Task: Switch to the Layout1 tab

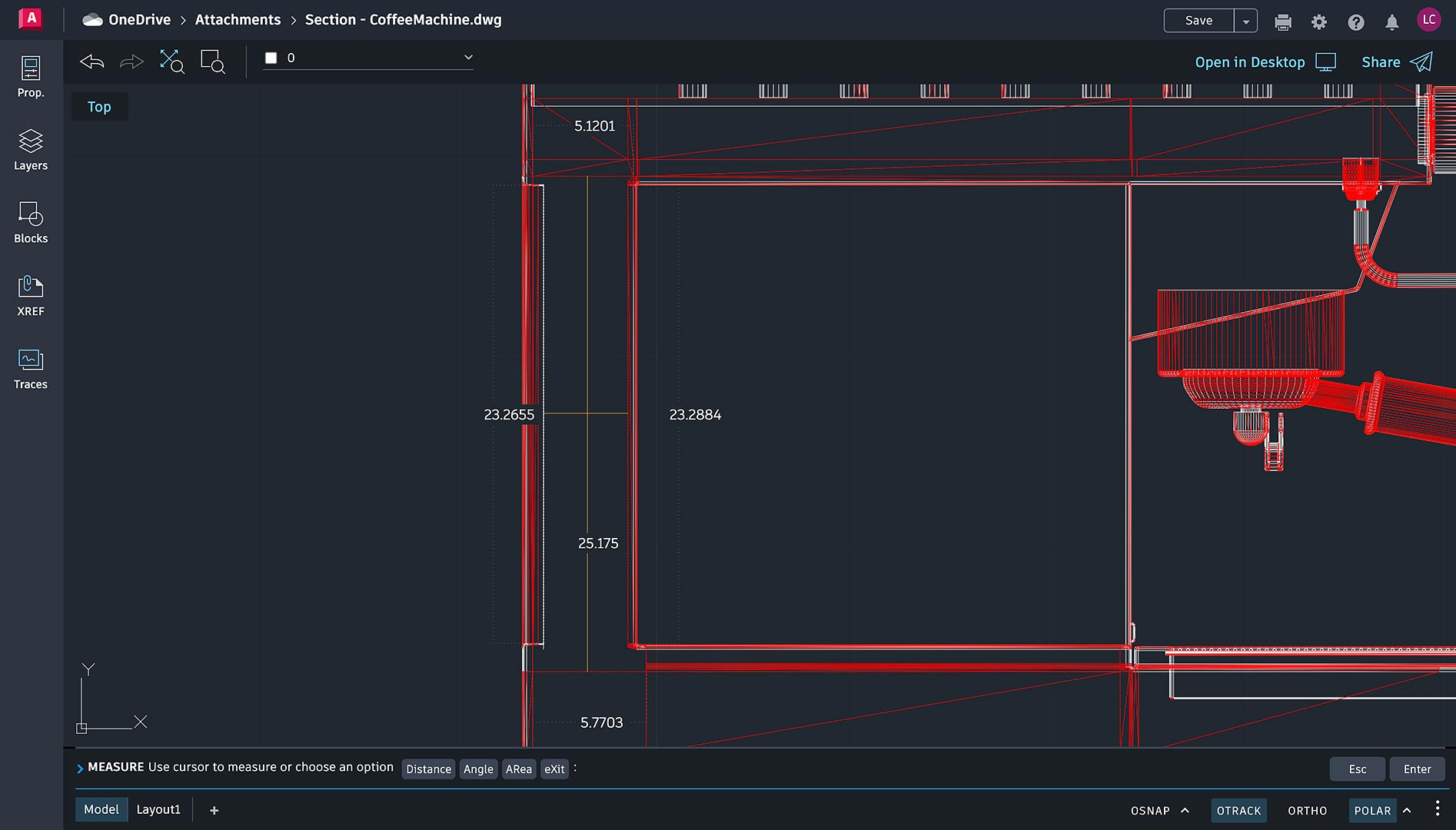Action: click(x=158, y=809)
